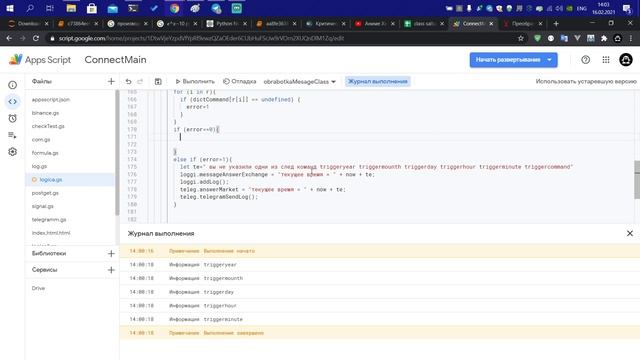
Task: Add a library with plus next to Библиотеки
Action: point(111,253)
